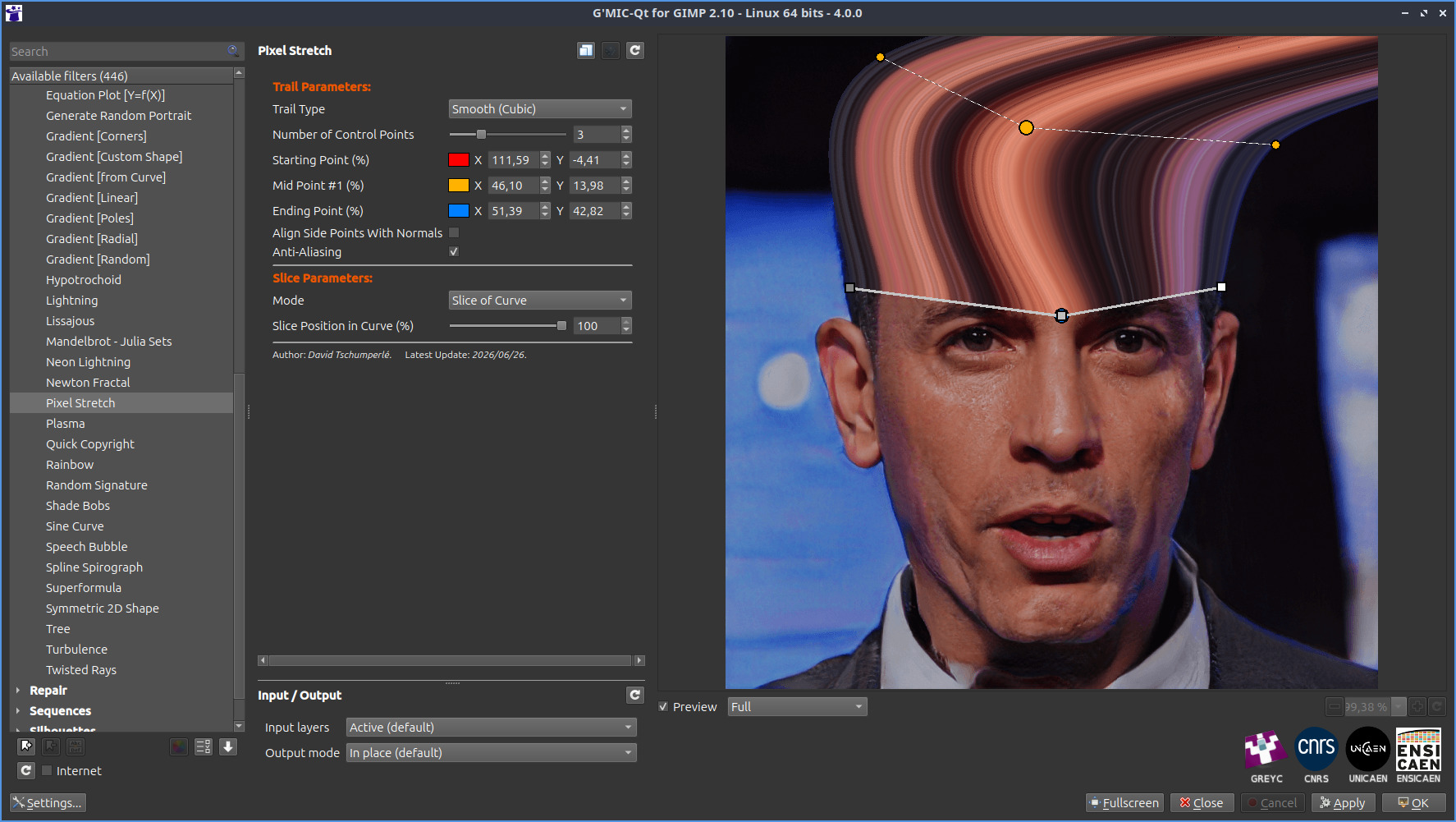Add the filter to favorites
The width and height of the screenshot is (1456, 822).
(26, 746)
